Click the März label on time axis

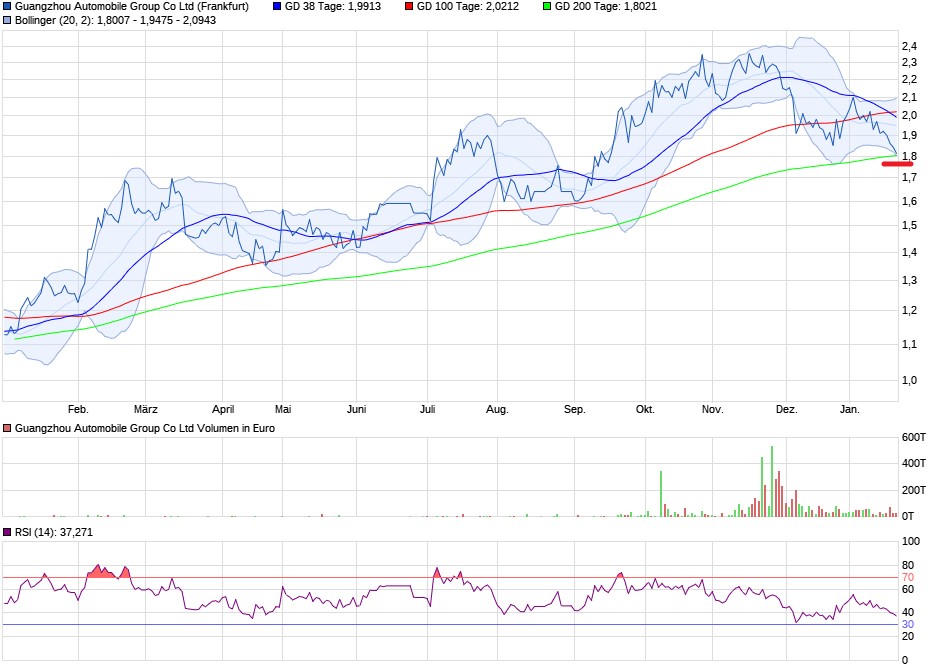point(146,409)
